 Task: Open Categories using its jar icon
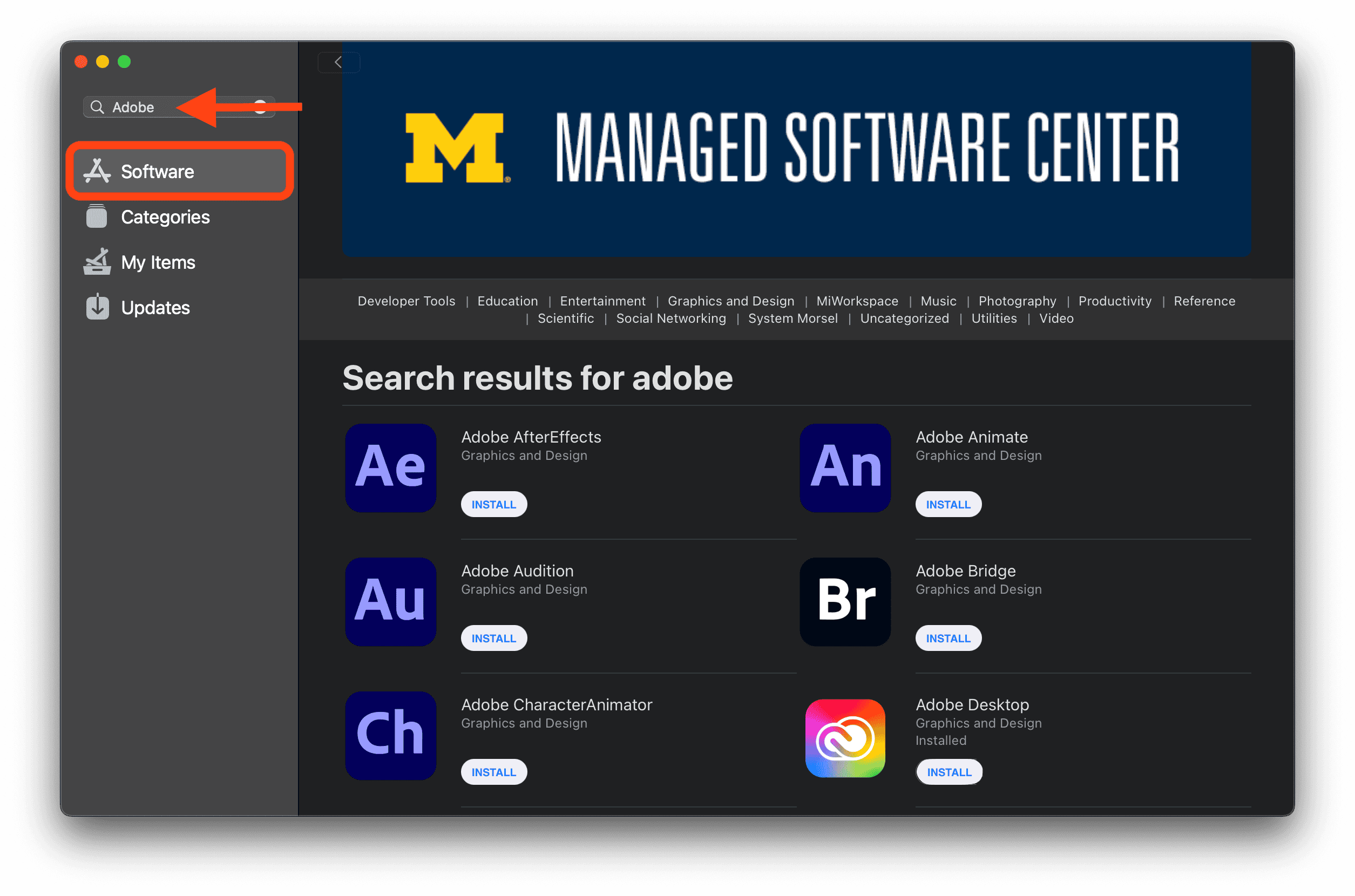pos(97,216)
